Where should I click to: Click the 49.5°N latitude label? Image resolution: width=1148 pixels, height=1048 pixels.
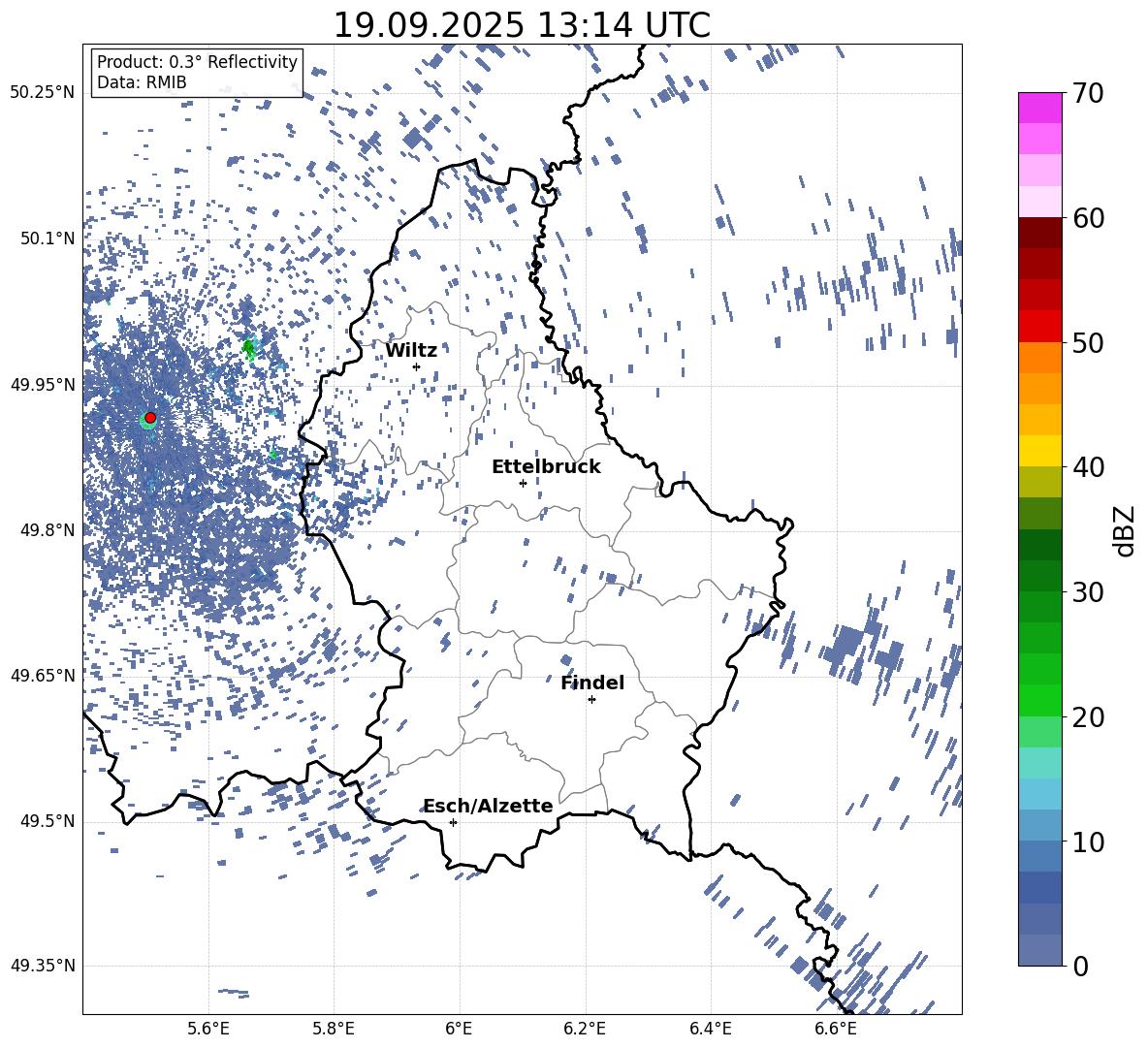click(x=47, y=821)
